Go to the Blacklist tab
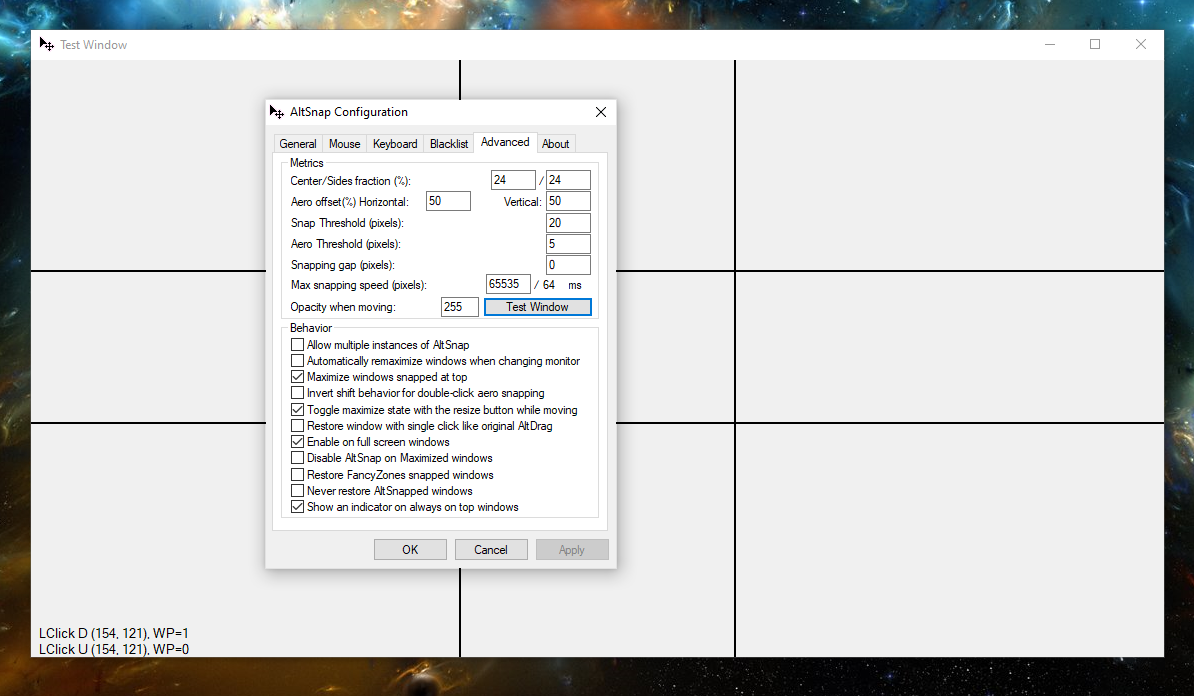Image resolution: width=1194 pixels, height=696 pixels. (449, 144)
